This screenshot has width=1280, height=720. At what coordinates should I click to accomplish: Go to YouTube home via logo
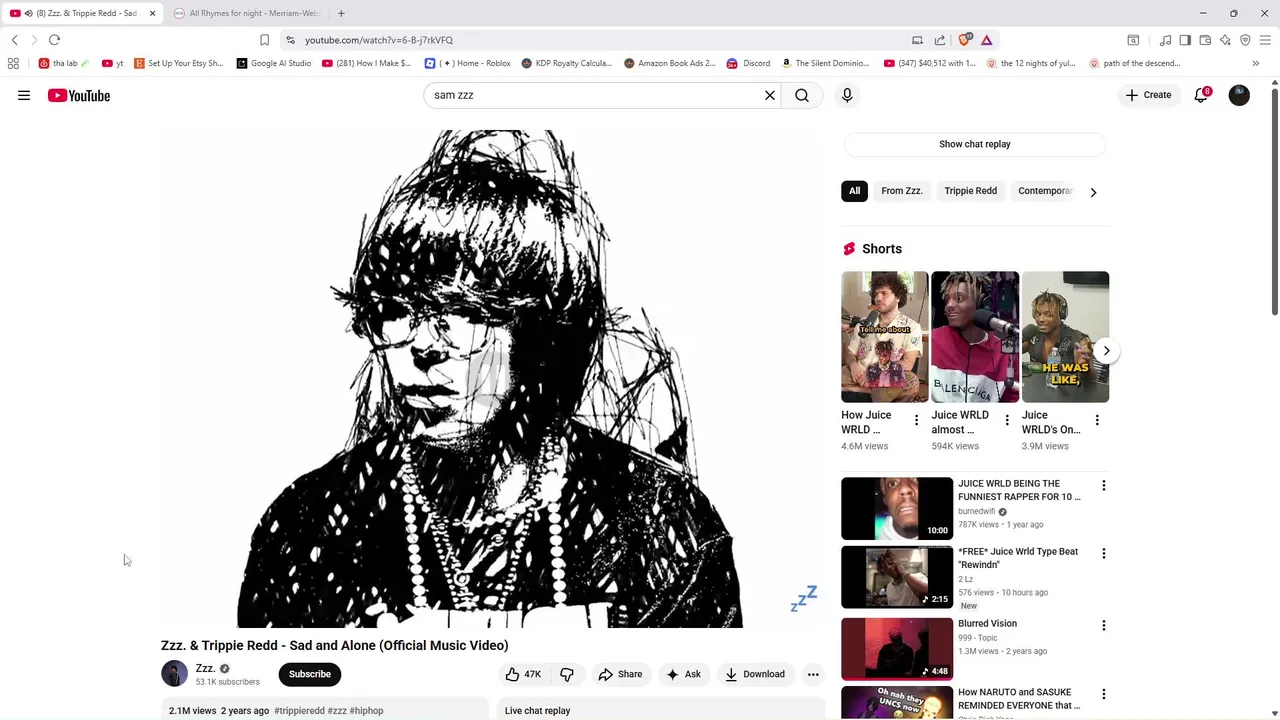(79, 95)
